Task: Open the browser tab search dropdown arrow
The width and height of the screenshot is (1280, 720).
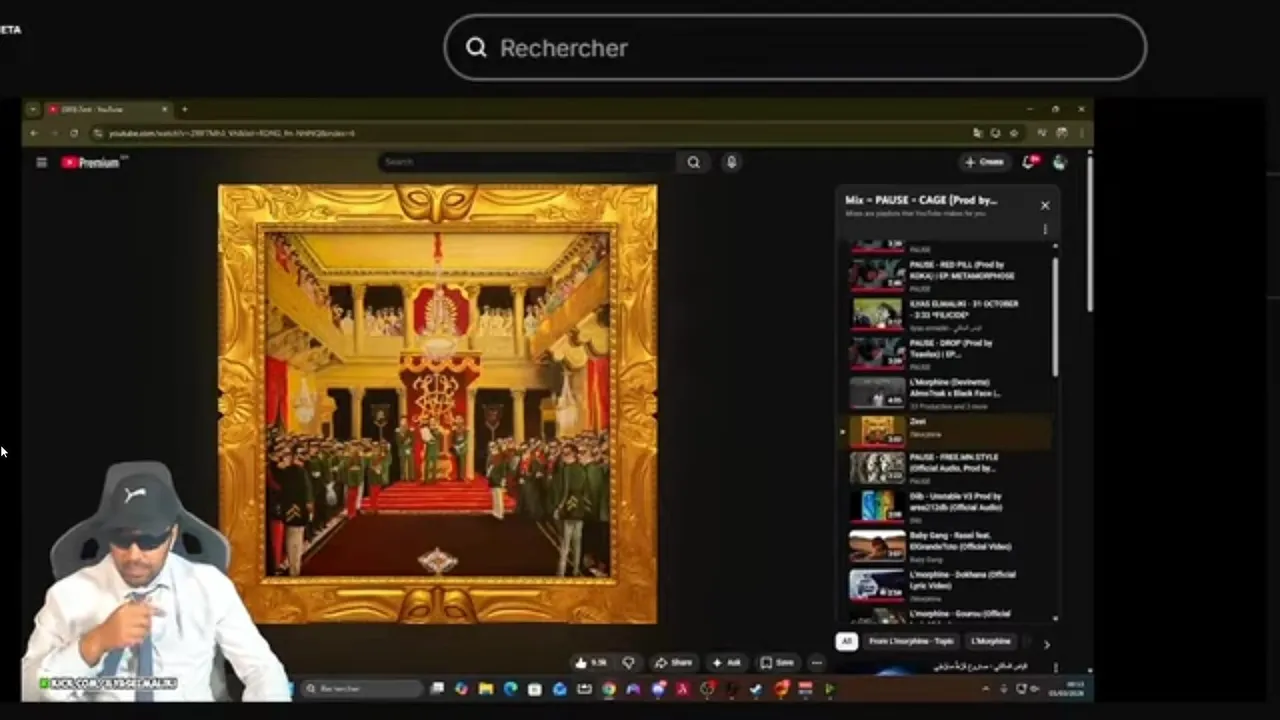Action: coord(33,109)
